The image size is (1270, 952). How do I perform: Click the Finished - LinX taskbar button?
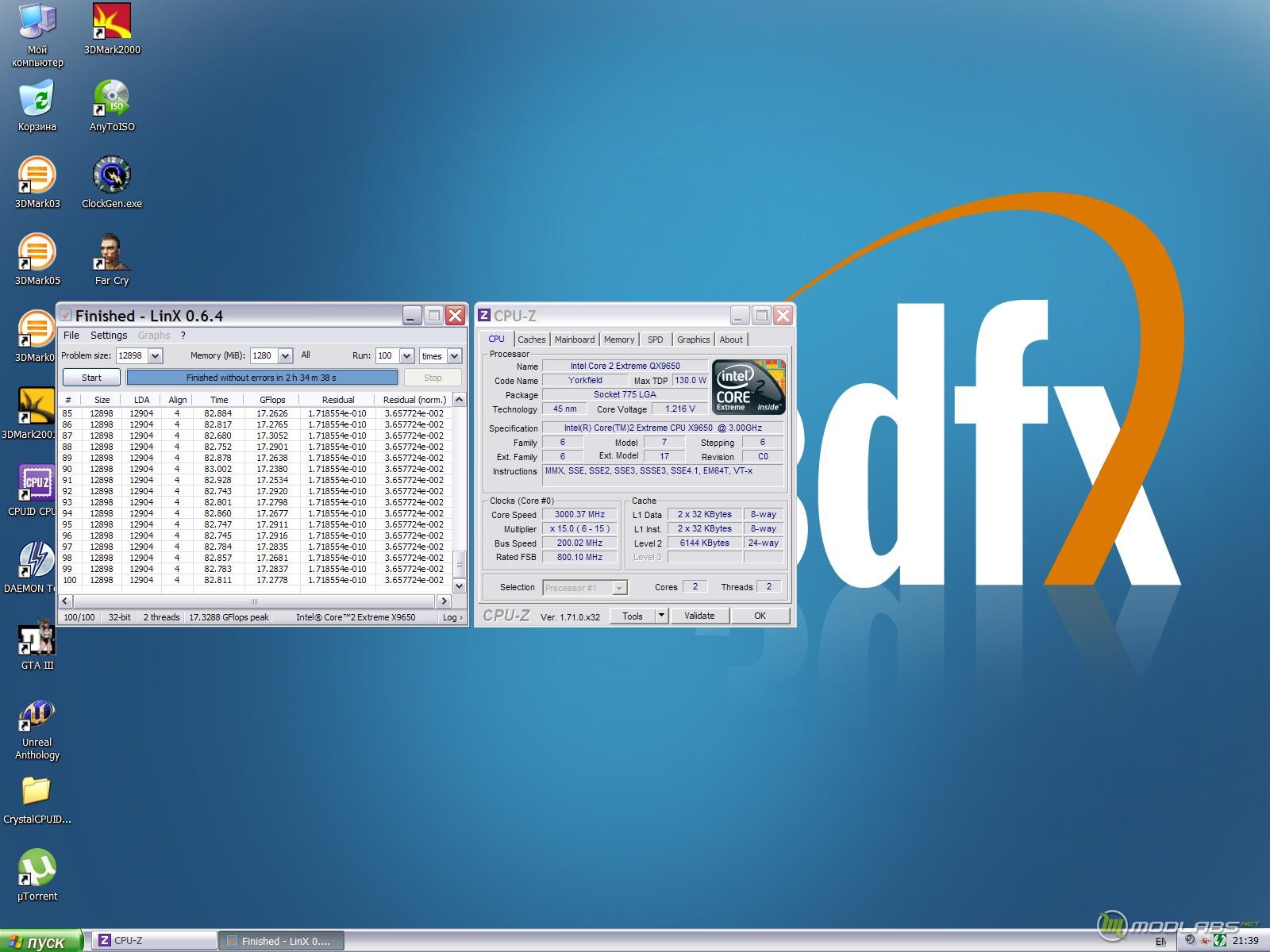pos(281,941)
